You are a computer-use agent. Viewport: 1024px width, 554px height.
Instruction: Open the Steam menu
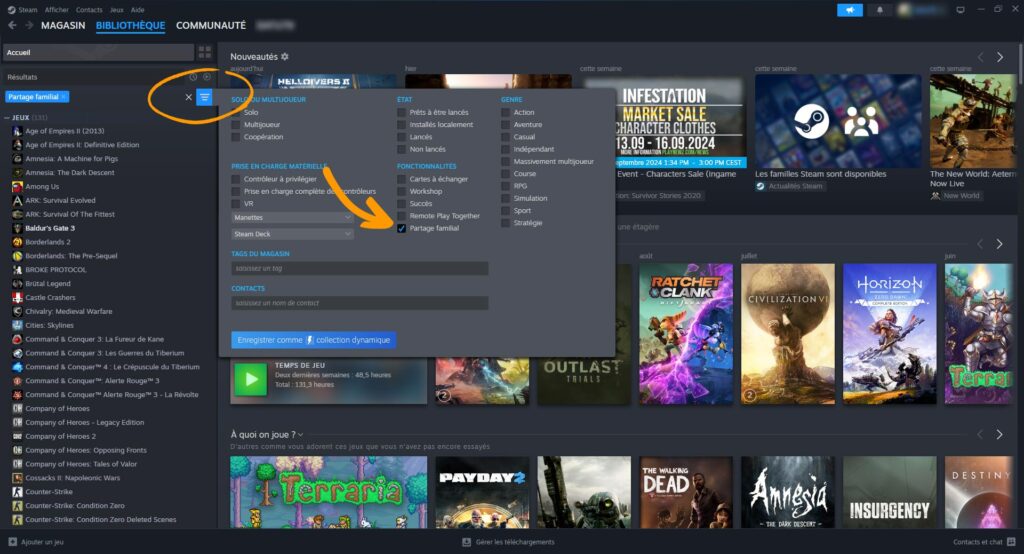pos(27,10)
